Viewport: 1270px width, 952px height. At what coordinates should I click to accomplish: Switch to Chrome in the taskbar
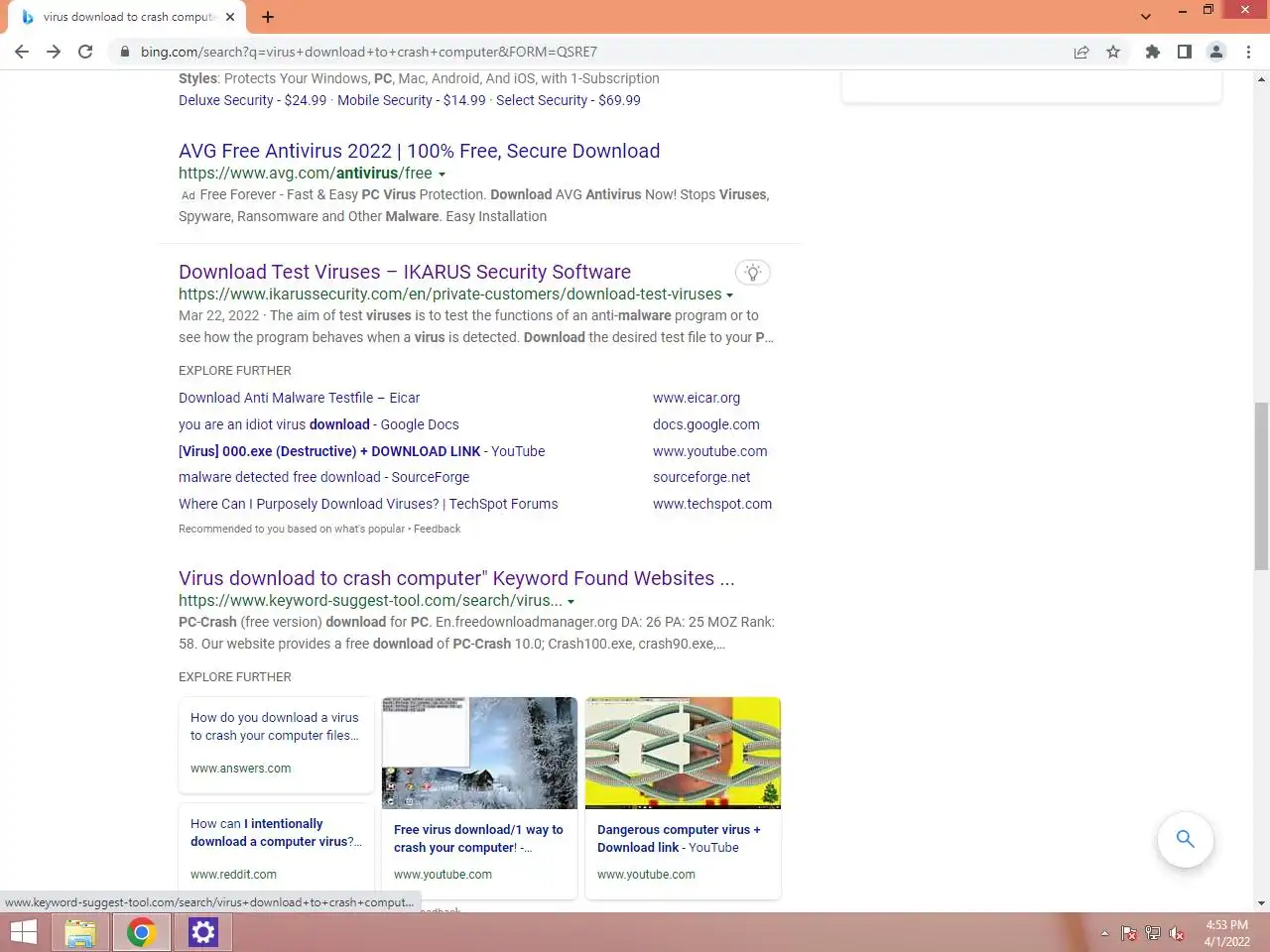click(x=141, y=932)
